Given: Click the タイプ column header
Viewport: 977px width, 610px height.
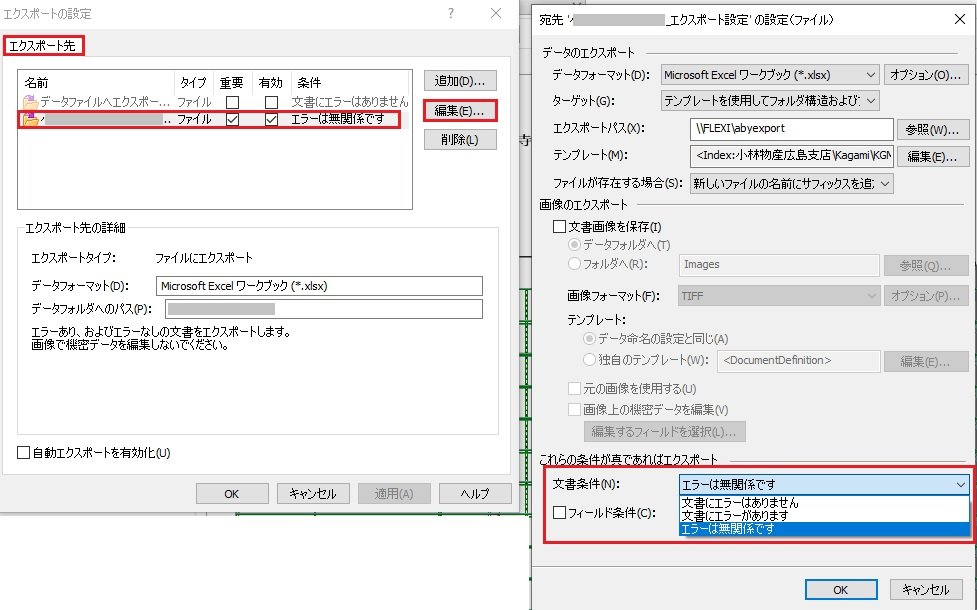Looking at the screenshot, I should pyautogui.click(x=193, y=82).
